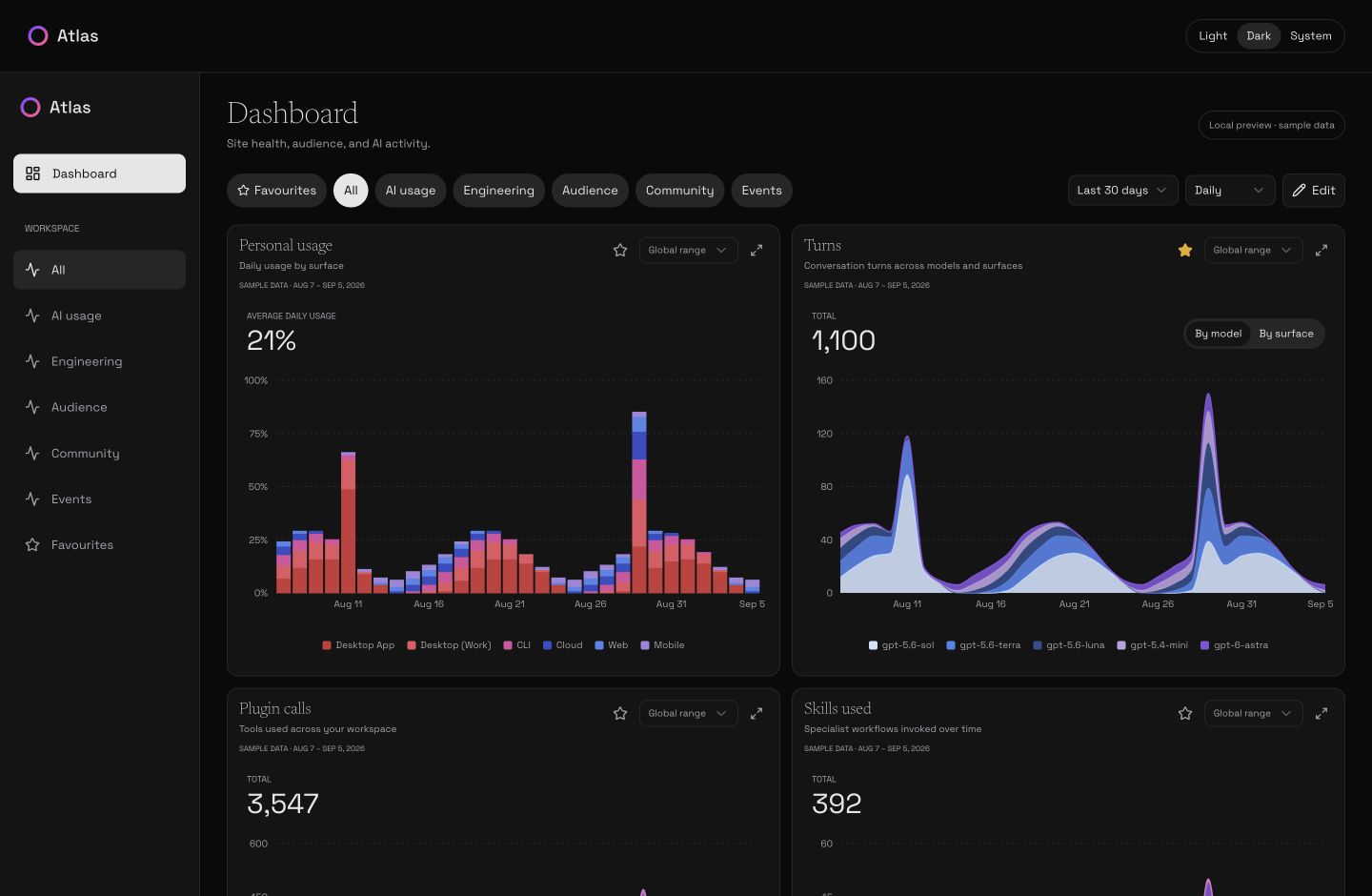This screenshot has height=896, width=1372.
Task: Open Audience in the sidebar
Action: pyautogui.click(x=99, y=407)
